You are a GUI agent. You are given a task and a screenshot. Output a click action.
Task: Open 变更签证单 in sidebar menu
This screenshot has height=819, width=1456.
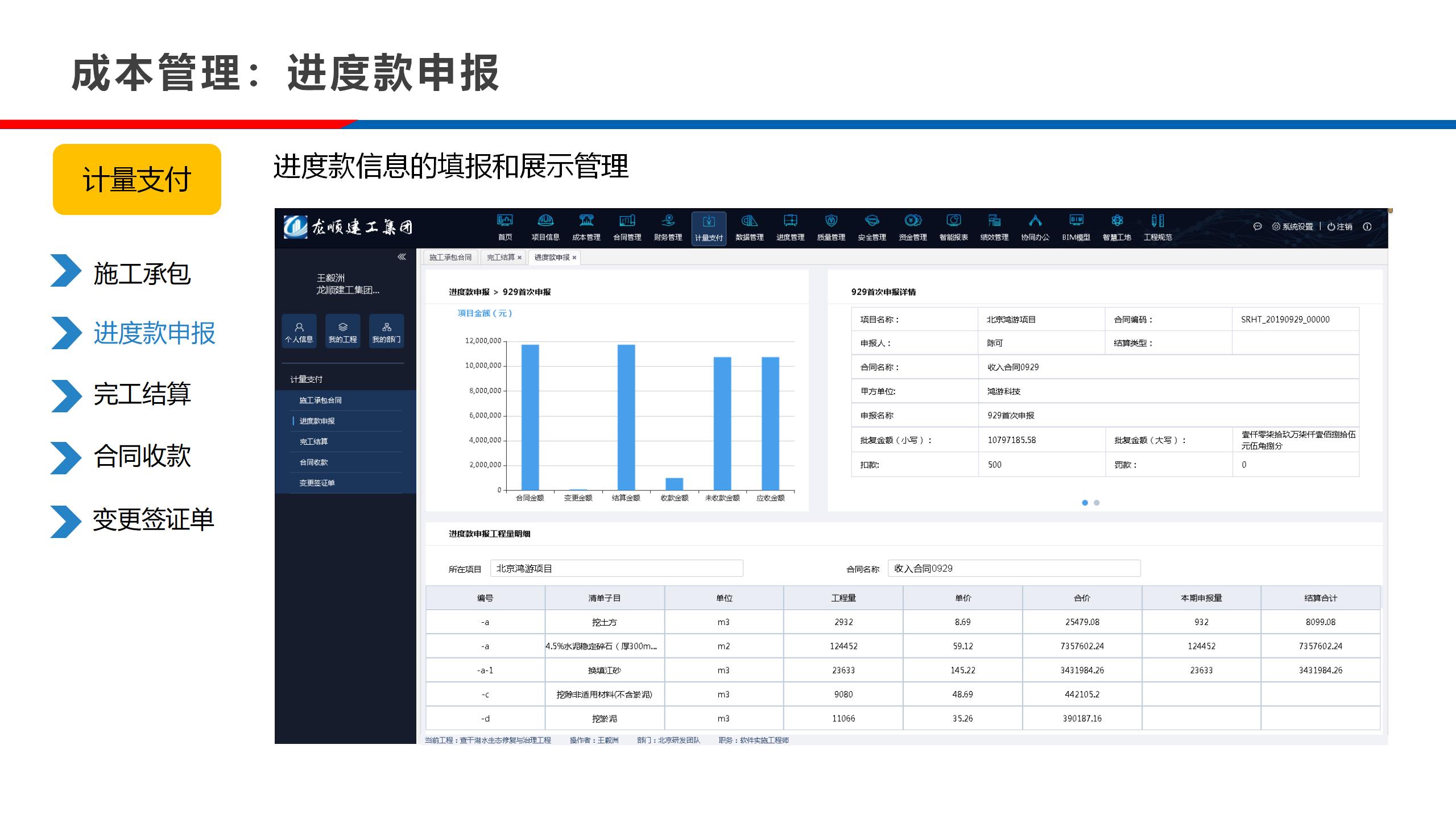click(317, 483)
